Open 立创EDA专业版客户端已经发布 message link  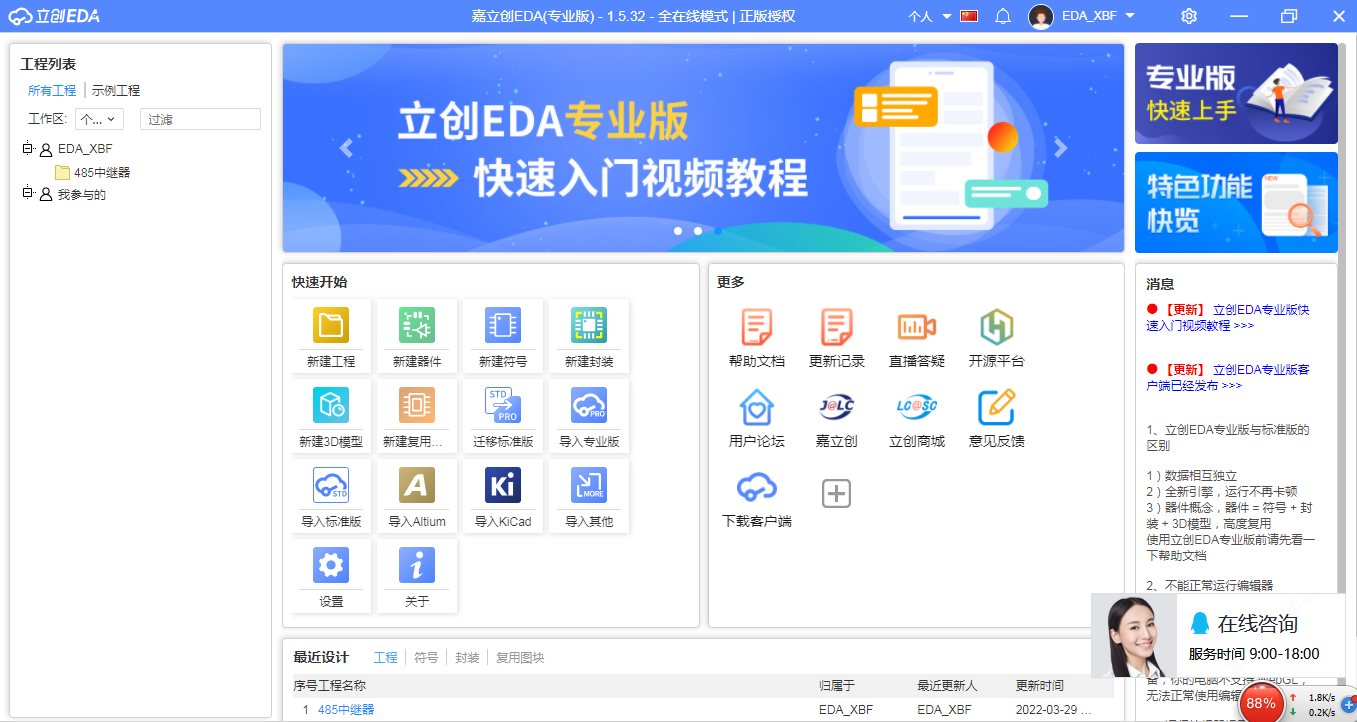[1229, 377]
